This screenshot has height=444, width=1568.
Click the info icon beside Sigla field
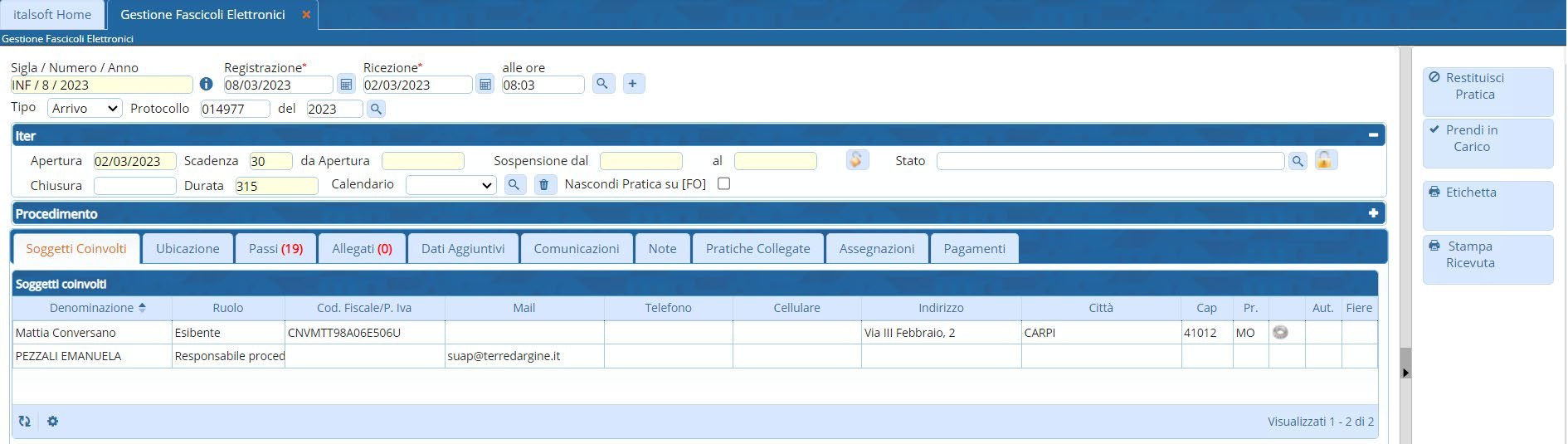(x=207, y=84)
